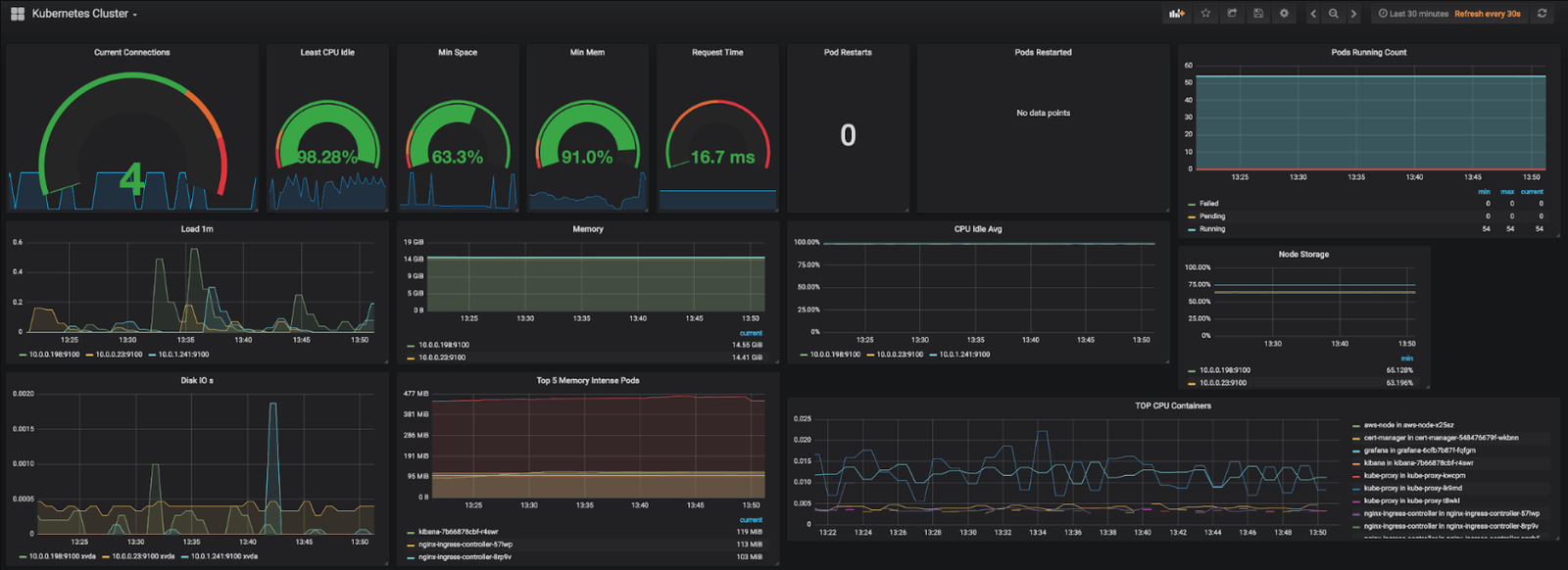Shift time range backward with left arrow
Screen dimensions: 1568x570
point(1313,14)
